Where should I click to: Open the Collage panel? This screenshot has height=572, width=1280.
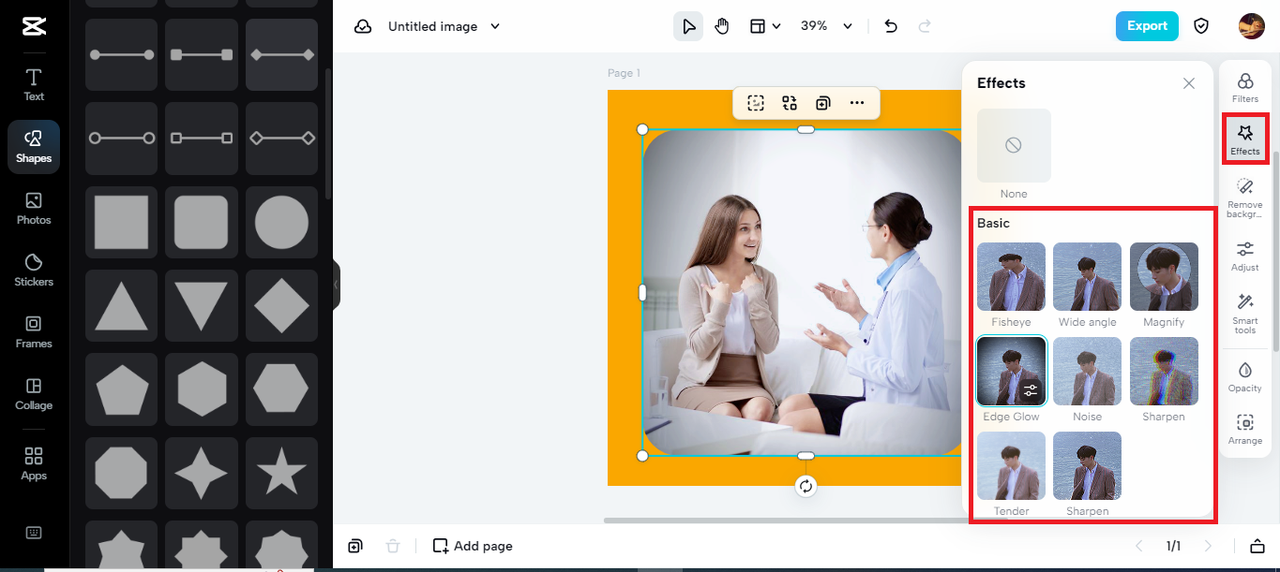34,394
